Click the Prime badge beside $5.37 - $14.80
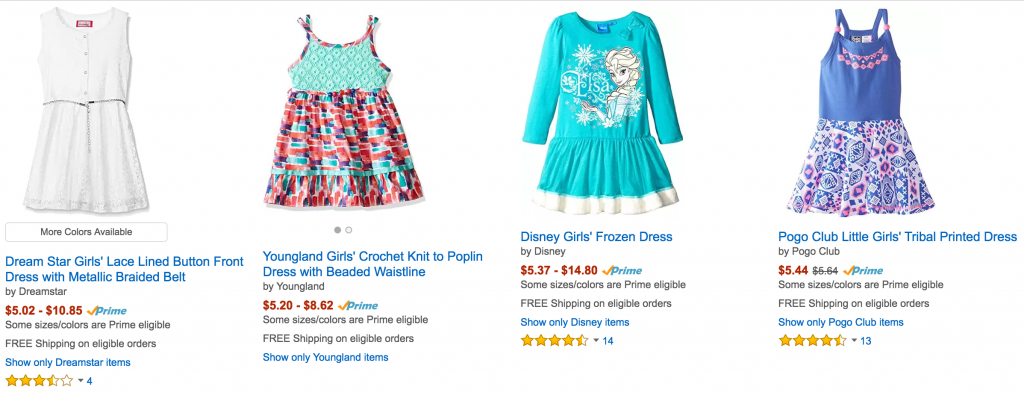 [x=622, y=270]
